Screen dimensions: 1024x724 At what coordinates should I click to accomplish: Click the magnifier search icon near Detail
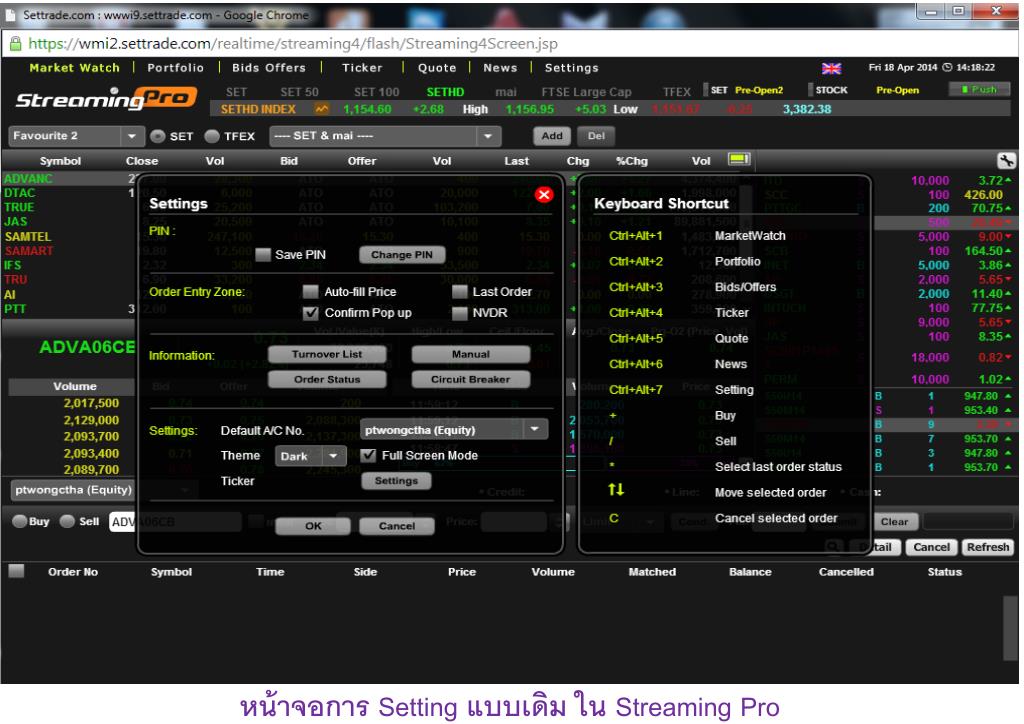[x=832, y=547]
